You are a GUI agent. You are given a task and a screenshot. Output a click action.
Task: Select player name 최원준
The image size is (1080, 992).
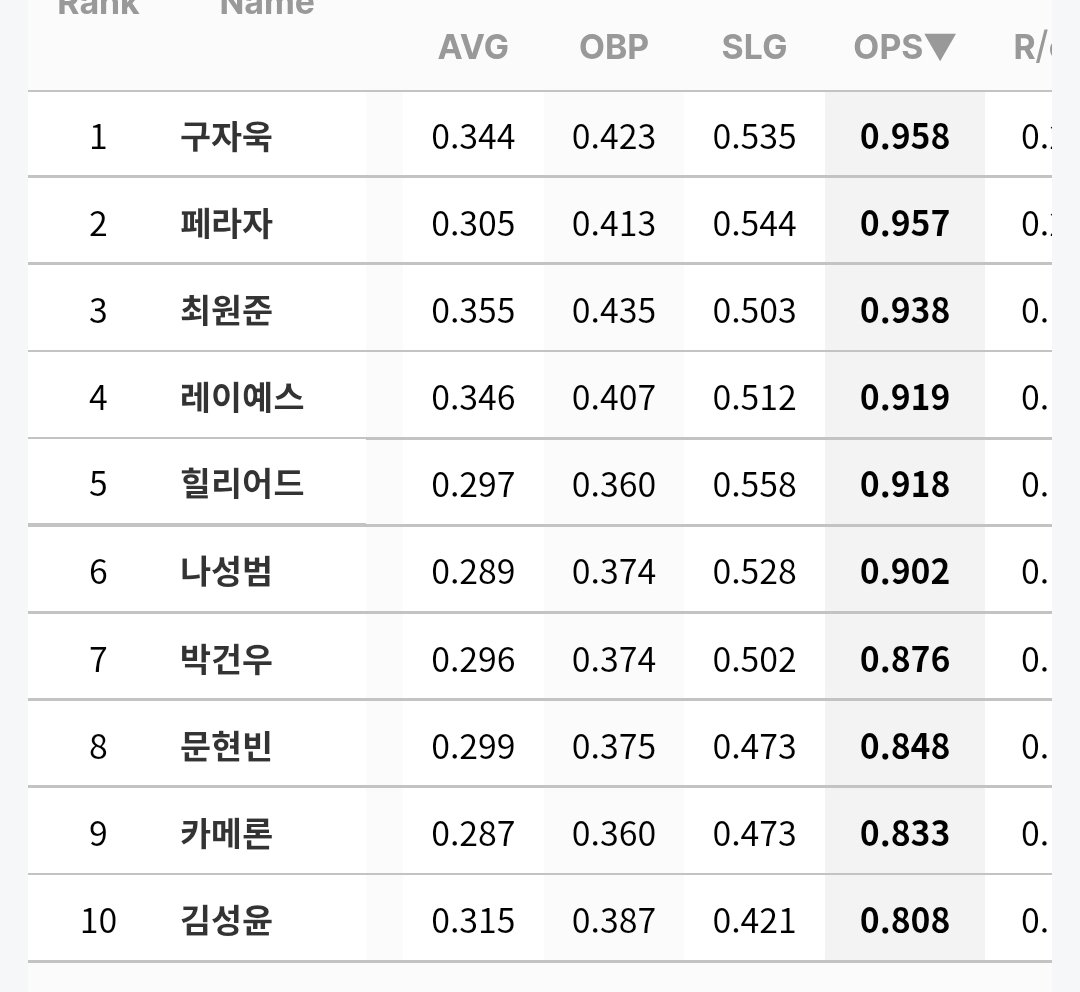coord(226,310)
